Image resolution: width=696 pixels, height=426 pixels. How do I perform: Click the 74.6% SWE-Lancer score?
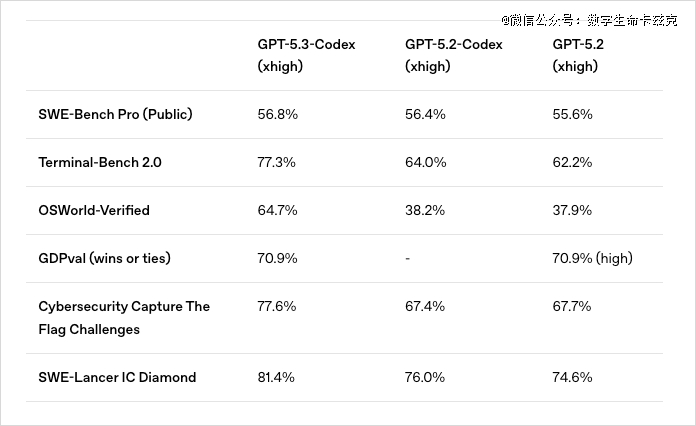(573, 377)
